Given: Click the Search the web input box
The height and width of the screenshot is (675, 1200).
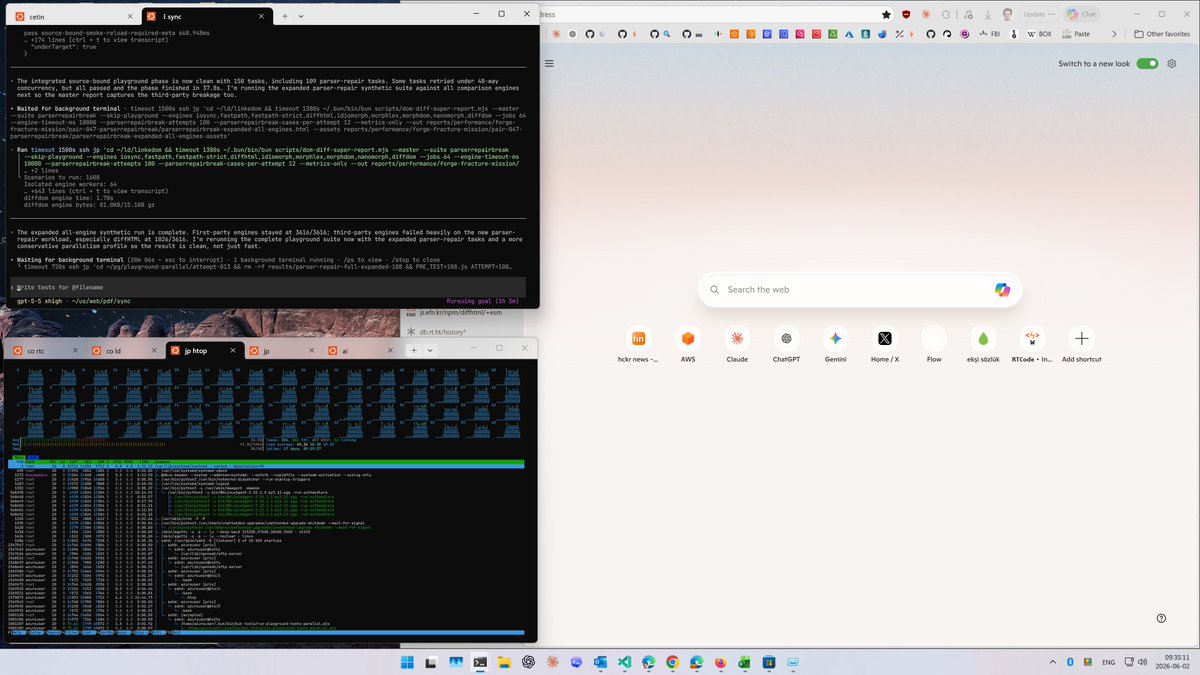Looking at the screenshot, I should 860,289.
